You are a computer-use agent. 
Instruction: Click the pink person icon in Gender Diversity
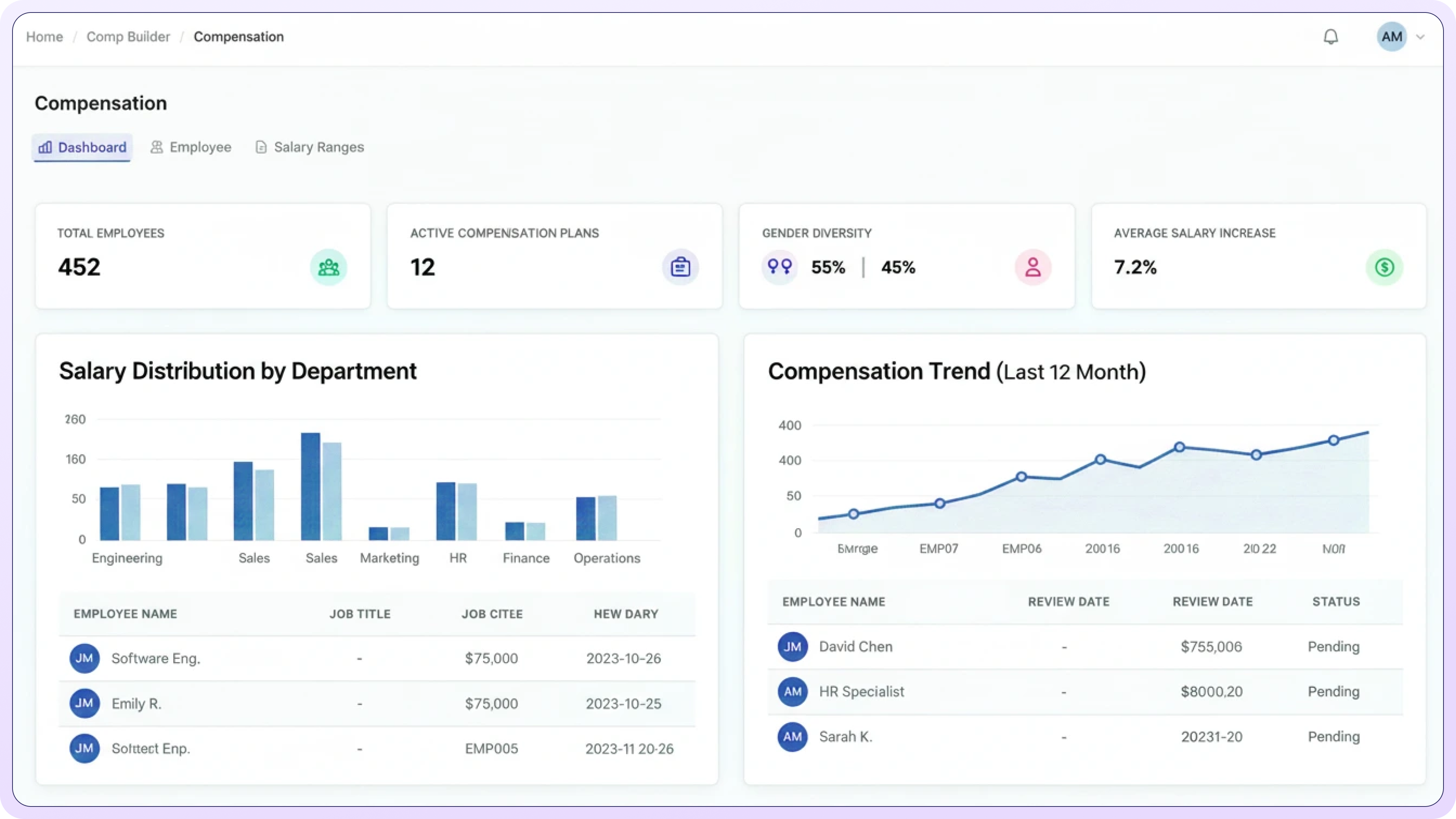click(x=1032, y=267)
